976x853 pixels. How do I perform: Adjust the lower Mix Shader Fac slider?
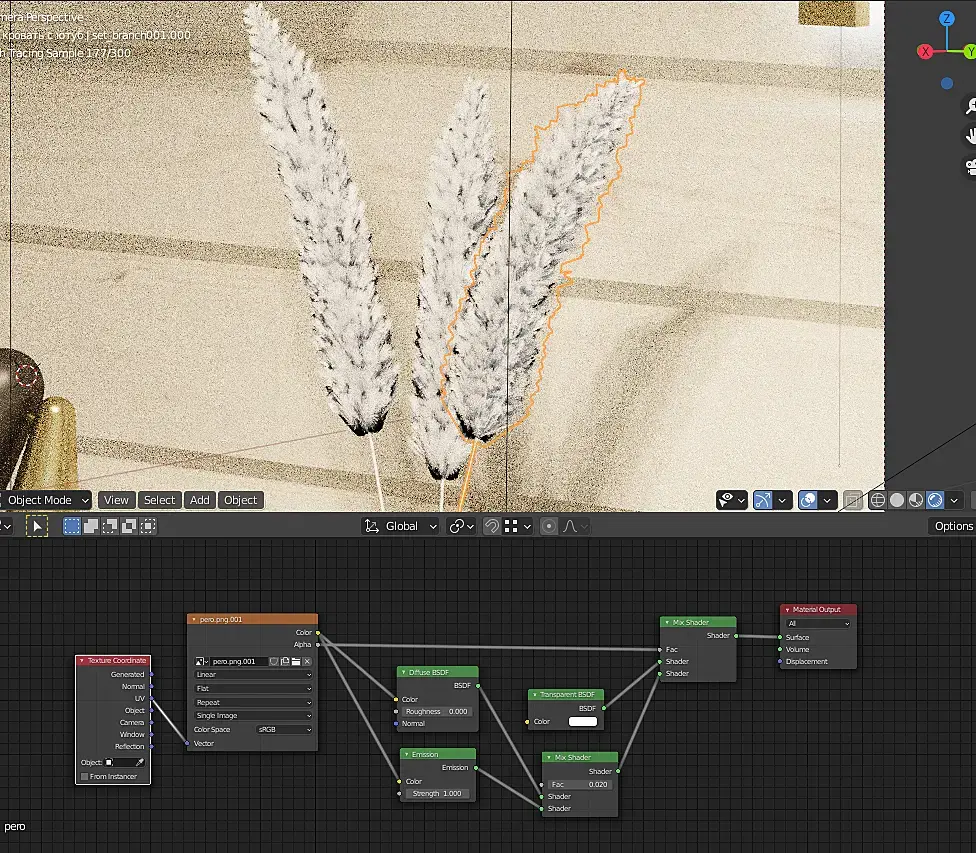[x=580, y=785]
